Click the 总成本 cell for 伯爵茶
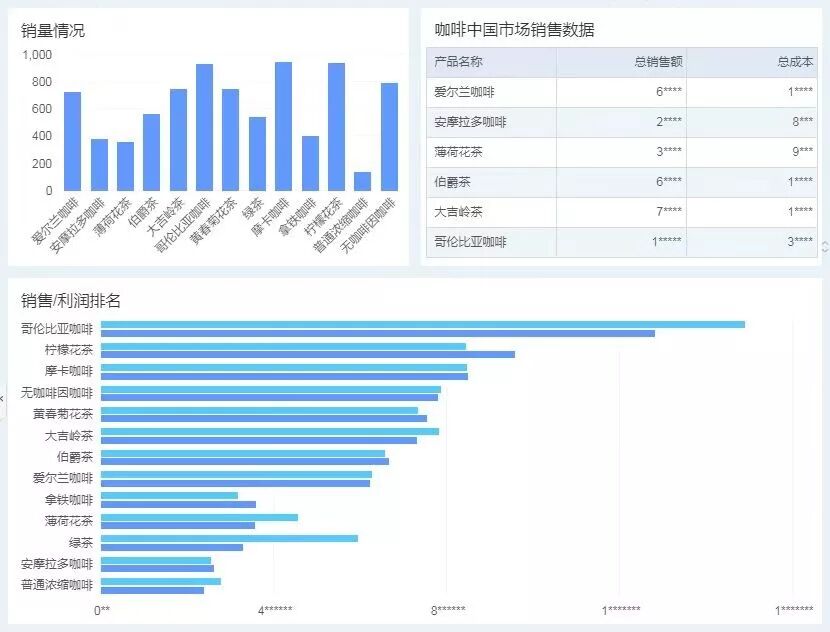This screenshot has width=830, height=632. [x=752, y=182]
